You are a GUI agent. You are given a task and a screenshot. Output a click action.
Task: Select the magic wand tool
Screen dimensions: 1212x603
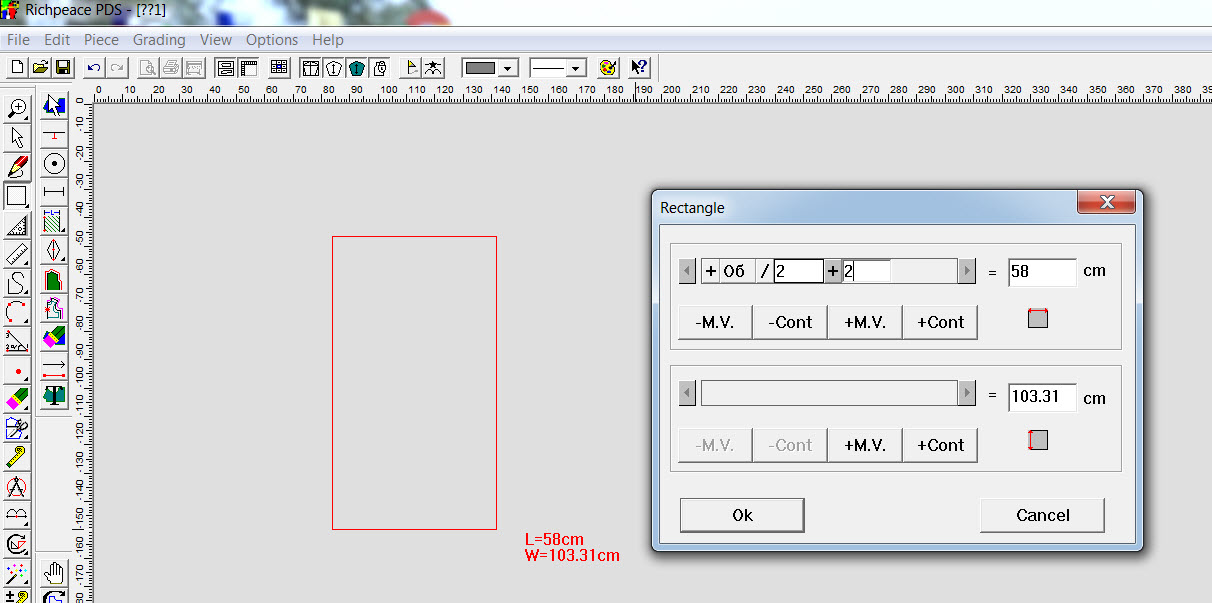17,574
